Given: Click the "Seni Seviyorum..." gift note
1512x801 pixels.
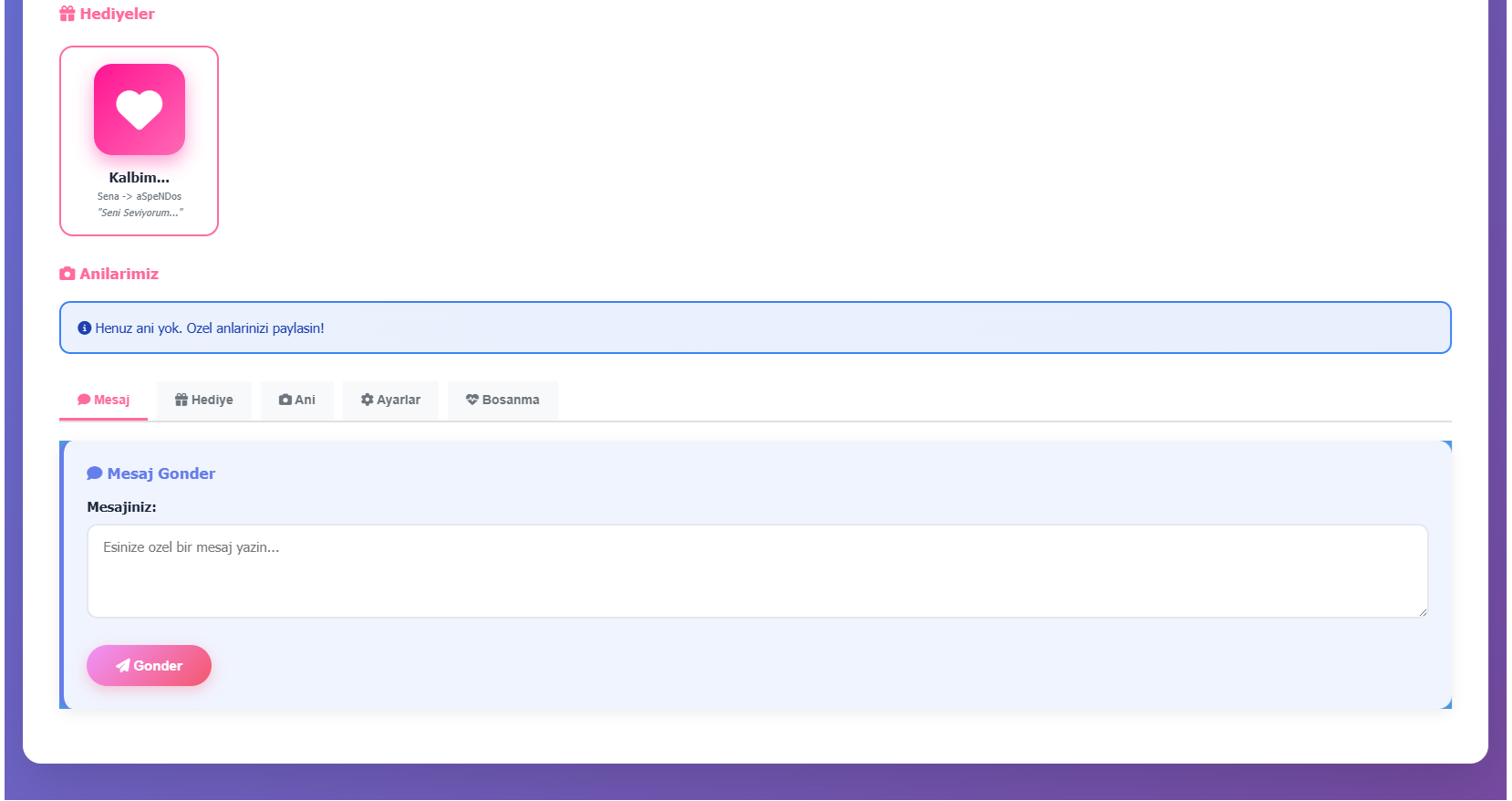Looking at the screenshot, I should click(140, 213).
